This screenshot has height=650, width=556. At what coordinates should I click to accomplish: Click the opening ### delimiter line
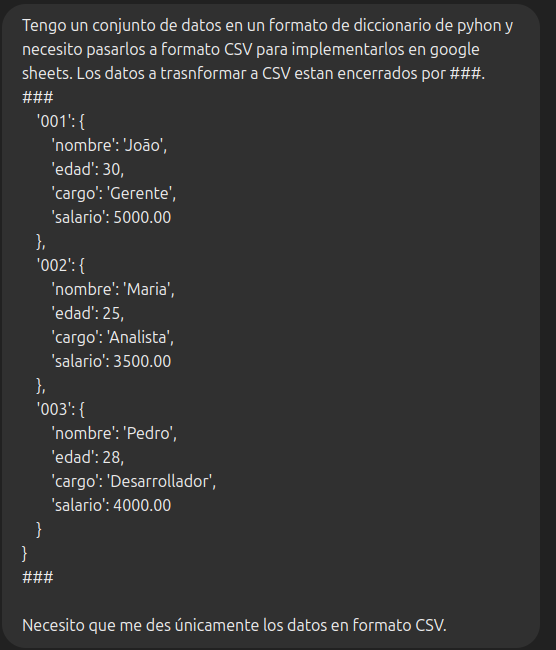tap(38, 97)
